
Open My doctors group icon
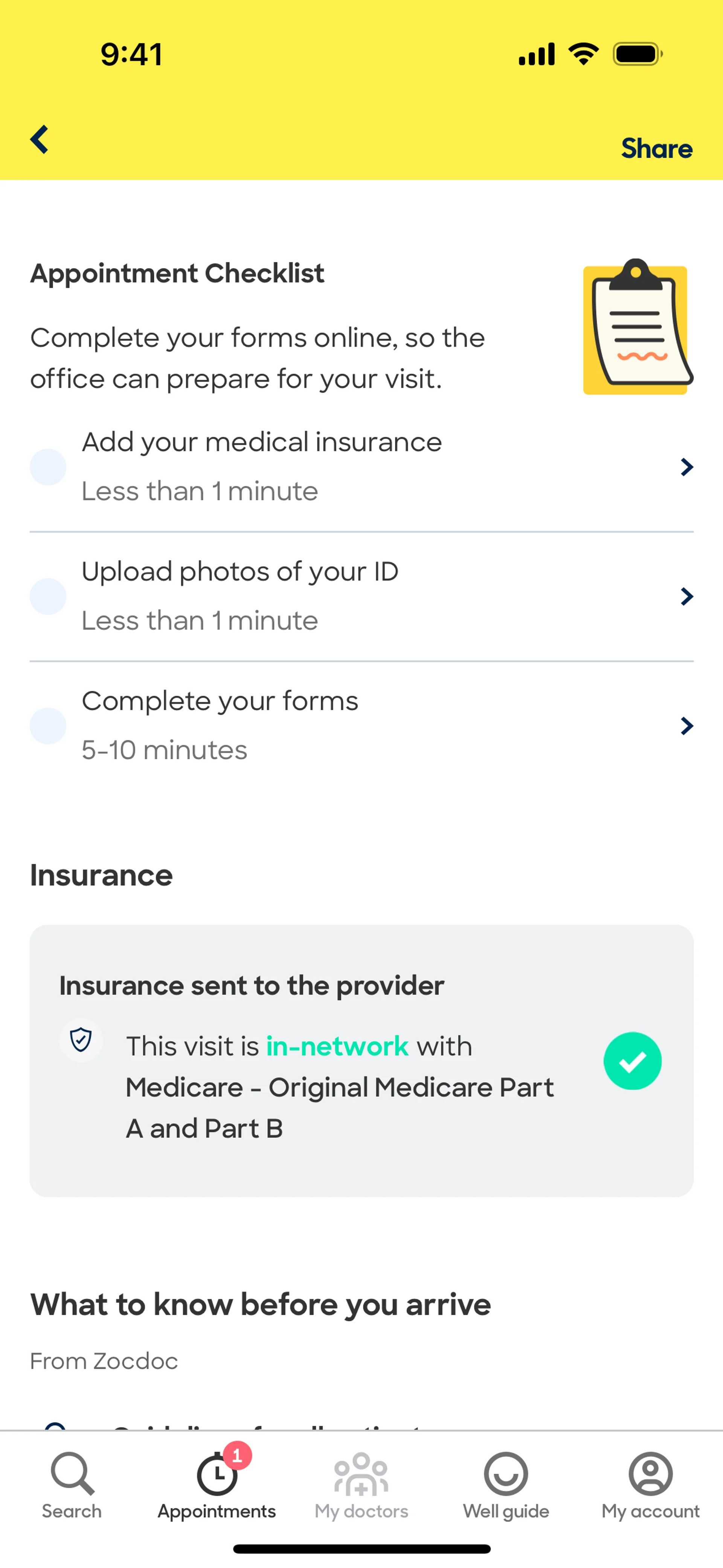point(361,1474)
